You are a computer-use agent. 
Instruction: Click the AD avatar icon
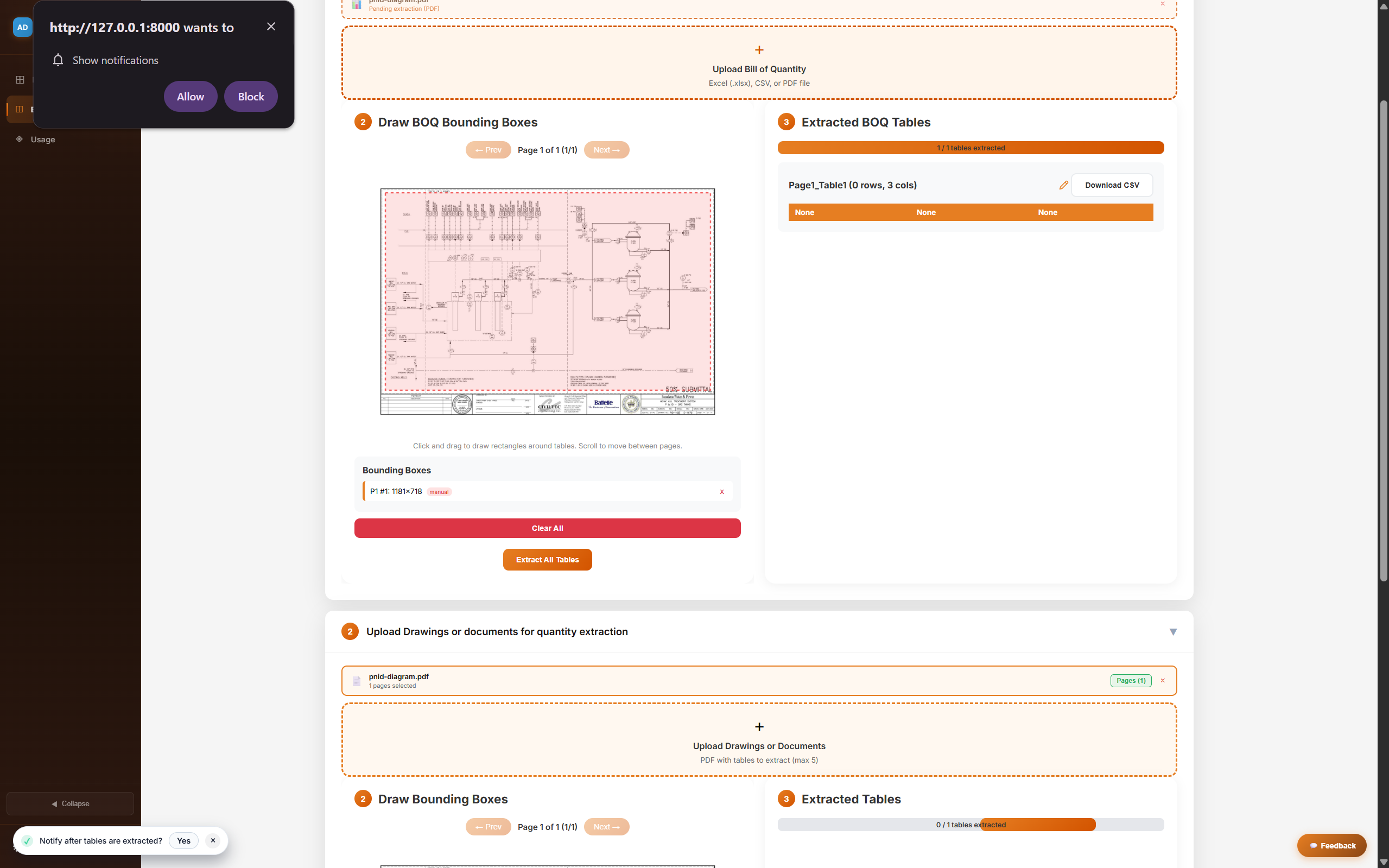pos(22,27)
